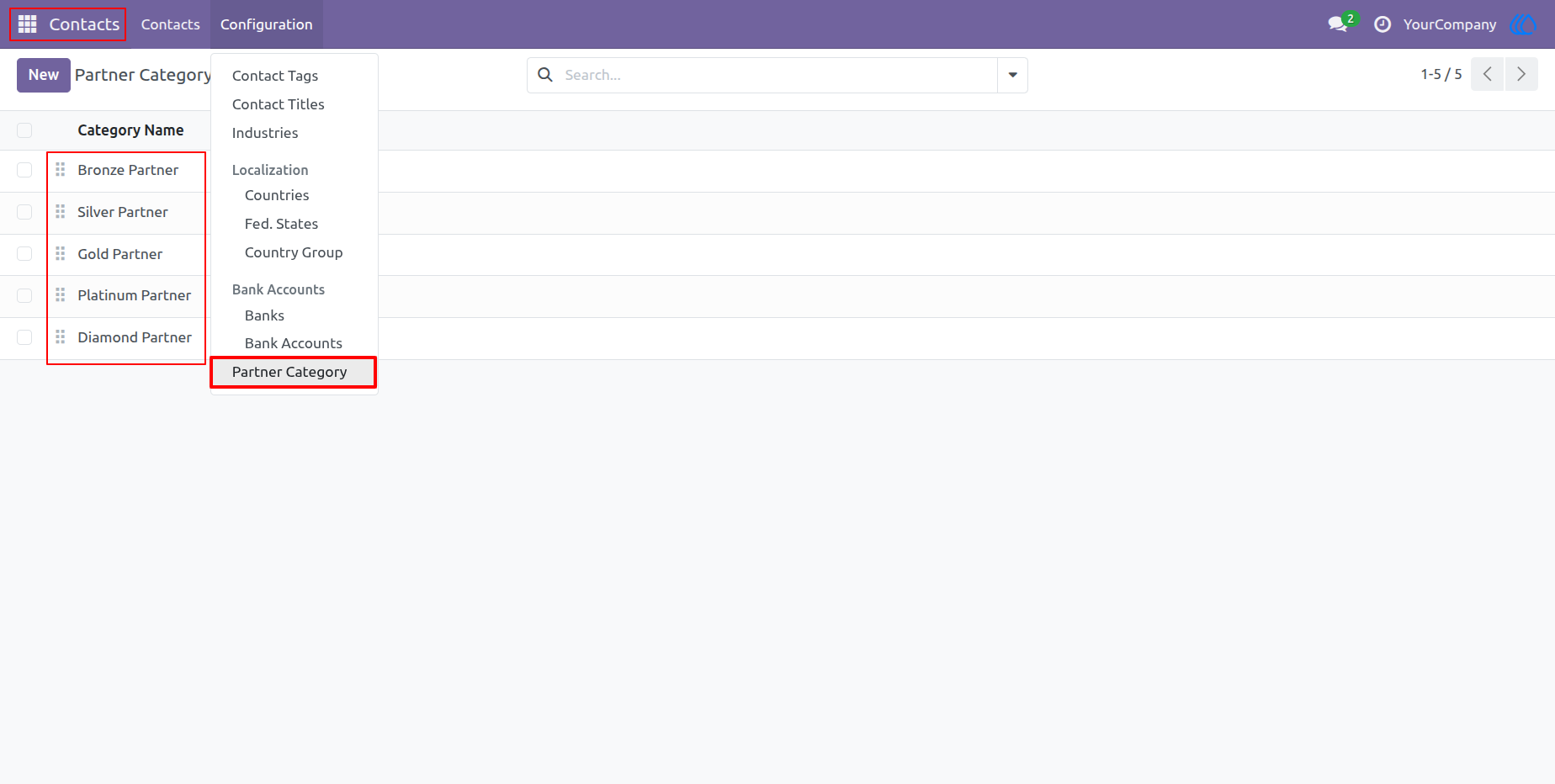The image size is (1555, 784).
Task: Grab the drag handle for Platinum Partner
Action: pos(60,295)
